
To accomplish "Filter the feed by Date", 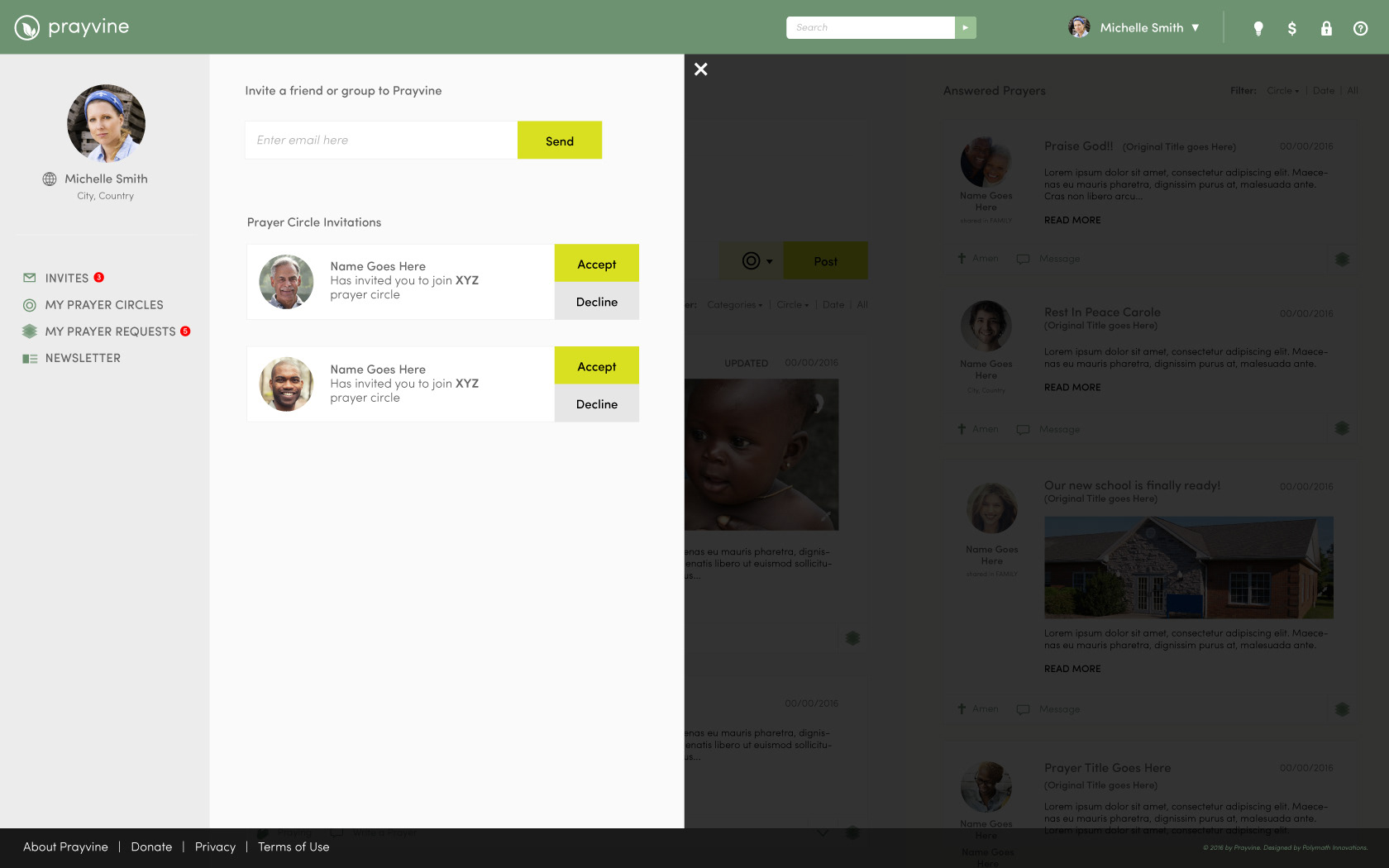I will point(833,305).
